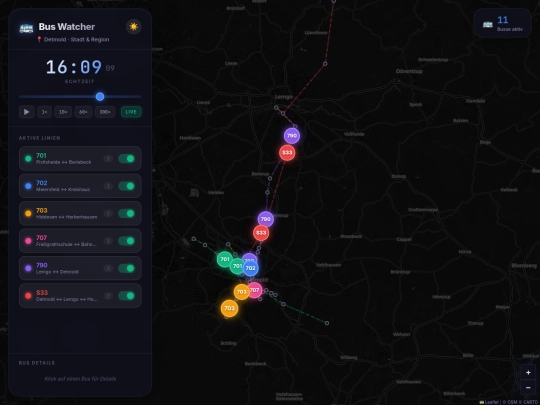Select the red S33 bus marker nearest Lemgo
This screenshot has height=405, width=540.
287,153
